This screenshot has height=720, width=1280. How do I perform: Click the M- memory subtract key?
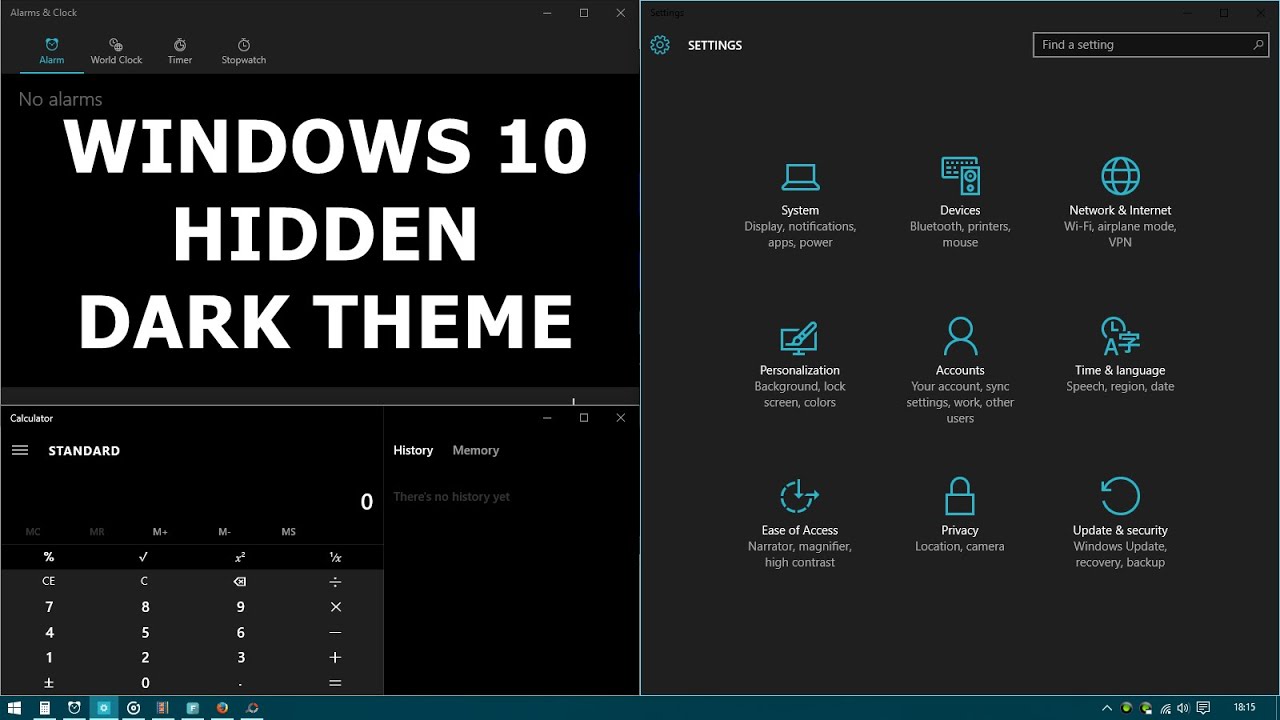pyautogui.click(x=224, y=532)
